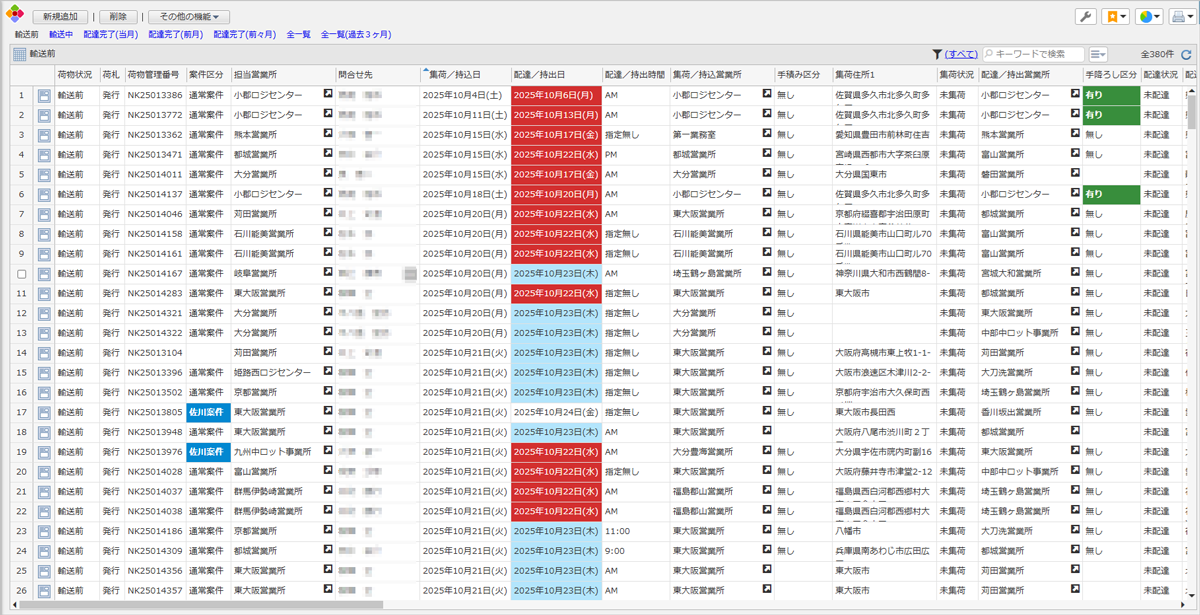Expand the pie chart dropdown menu
Image resolution: width=1200 pixels, height=615 pixels.
click(1149, 17)
